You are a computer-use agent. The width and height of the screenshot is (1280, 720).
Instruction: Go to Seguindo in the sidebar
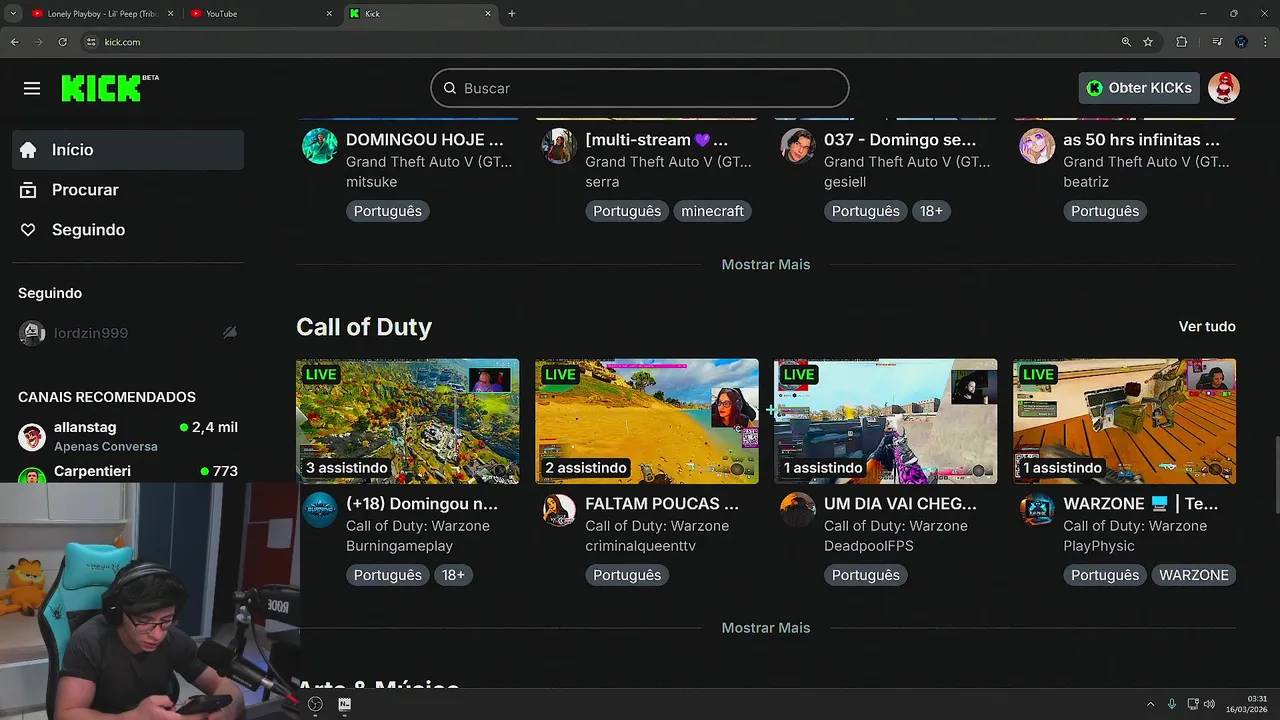pyautogui.click(x=128, y=230)
